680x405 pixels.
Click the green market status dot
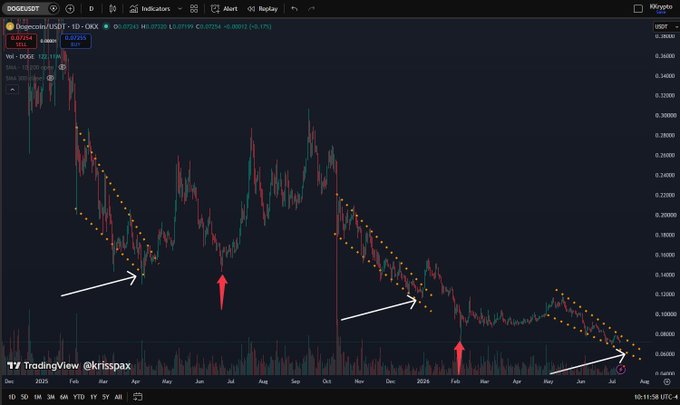[x=106, y=26]
